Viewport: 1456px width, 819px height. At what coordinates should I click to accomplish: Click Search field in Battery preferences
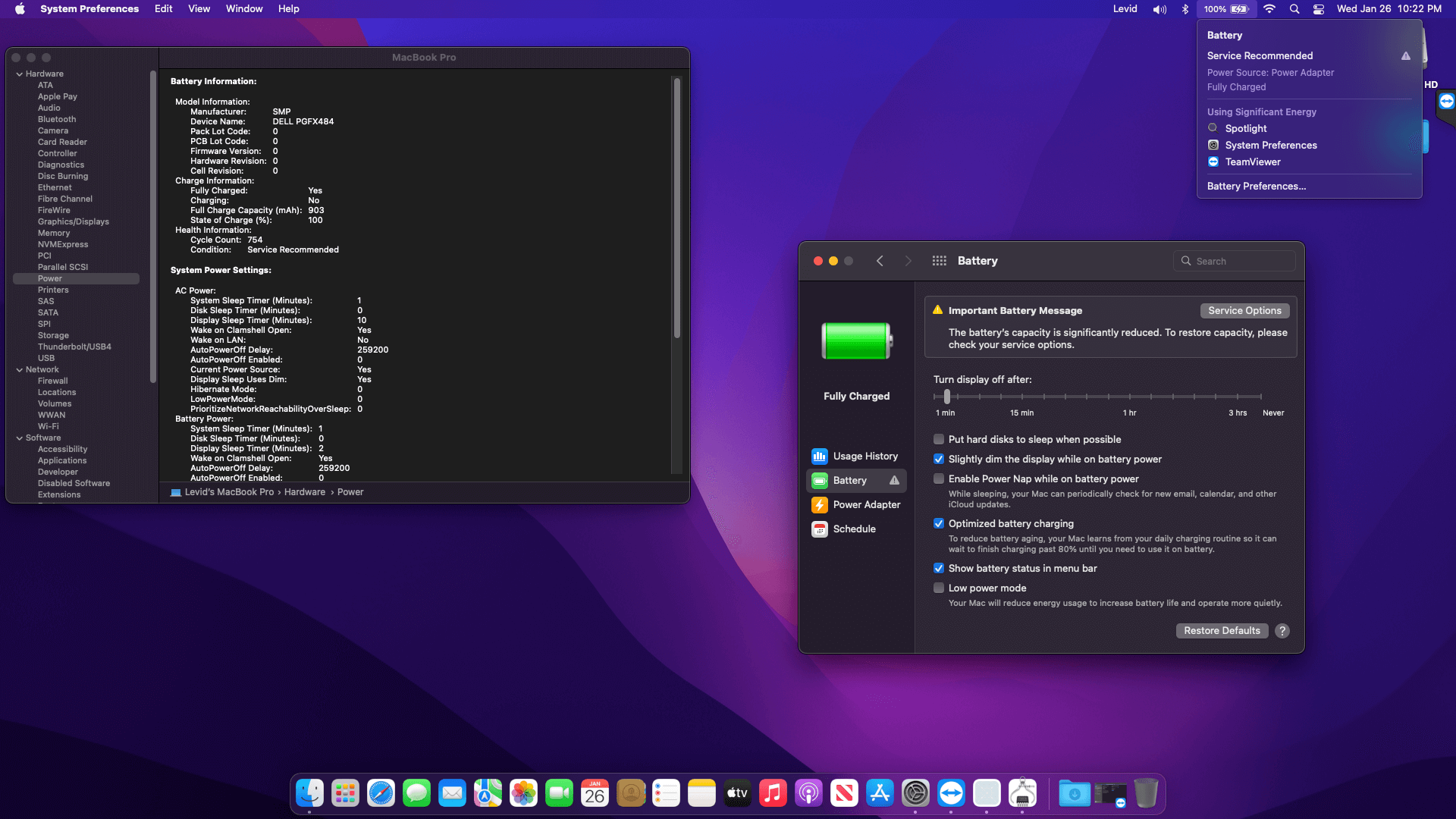tap(1234, 261)
